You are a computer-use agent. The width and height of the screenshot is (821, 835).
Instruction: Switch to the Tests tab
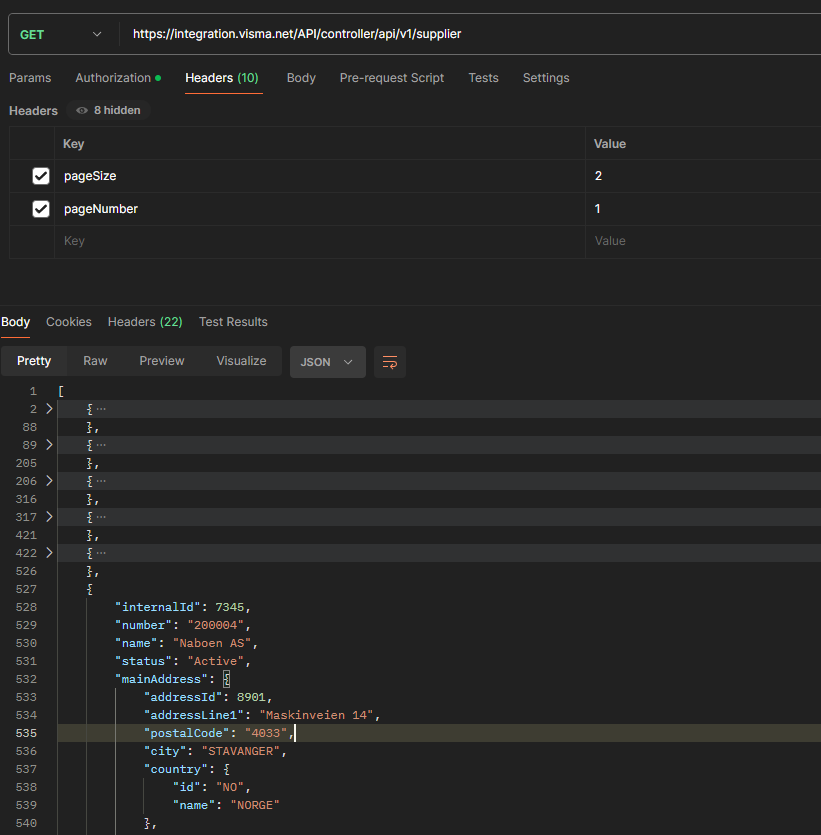[483, 78]
